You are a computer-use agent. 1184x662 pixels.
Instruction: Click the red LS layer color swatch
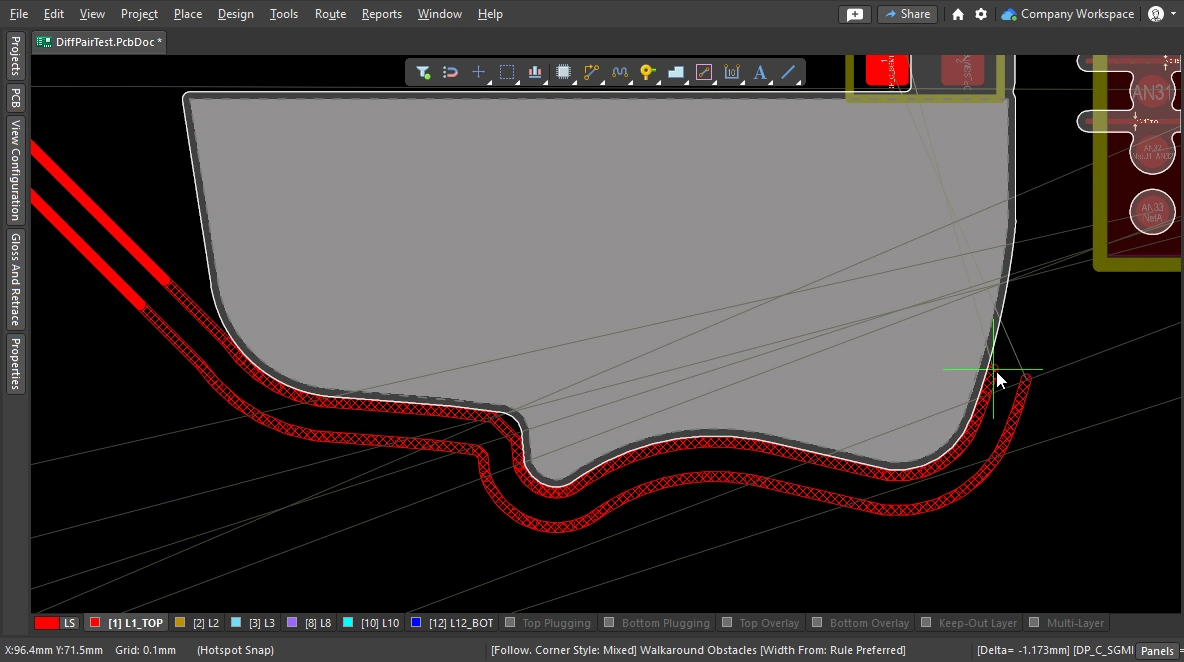coord(46,623)
